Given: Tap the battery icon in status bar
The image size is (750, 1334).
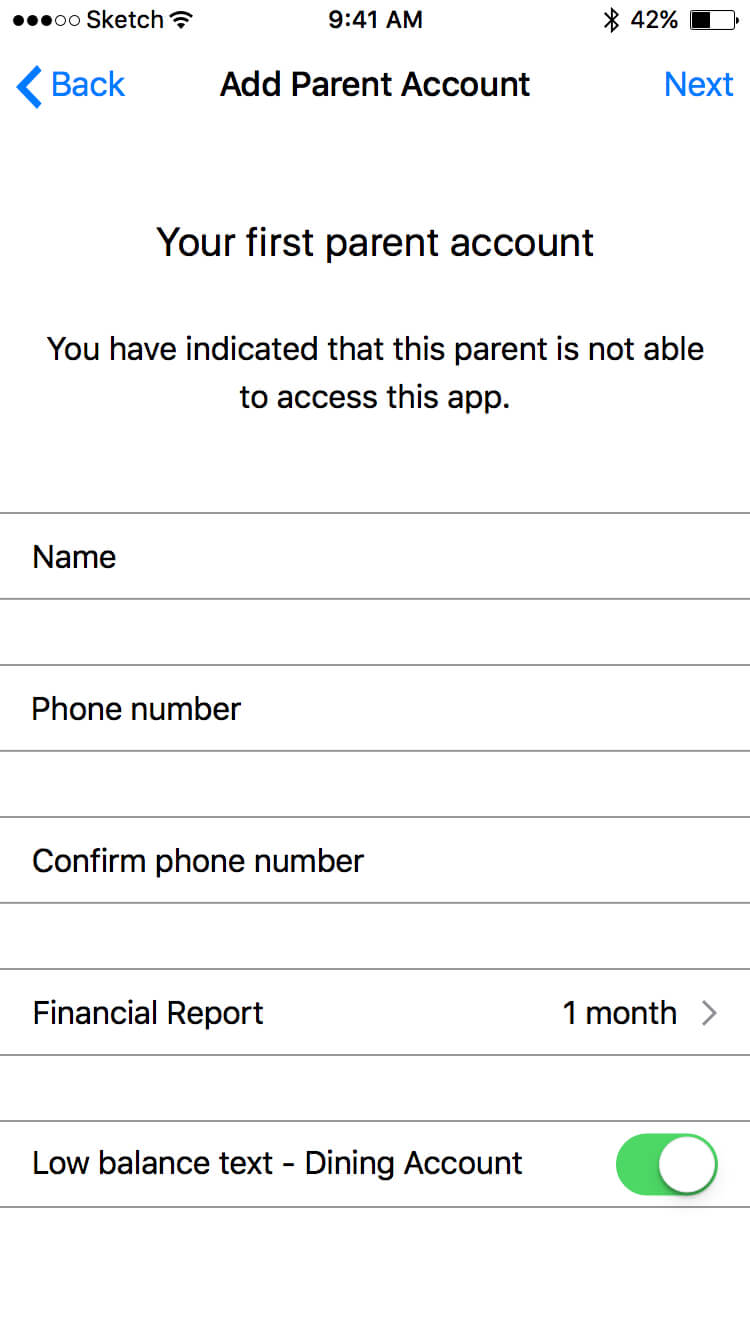Looking at the screenshot, I should (x=714, y=20).
